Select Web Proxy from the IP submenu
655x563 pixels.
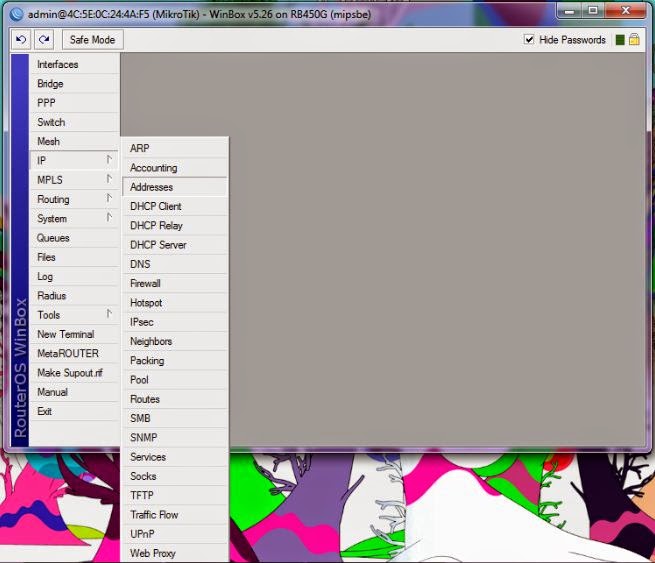[x=175, y=553]
